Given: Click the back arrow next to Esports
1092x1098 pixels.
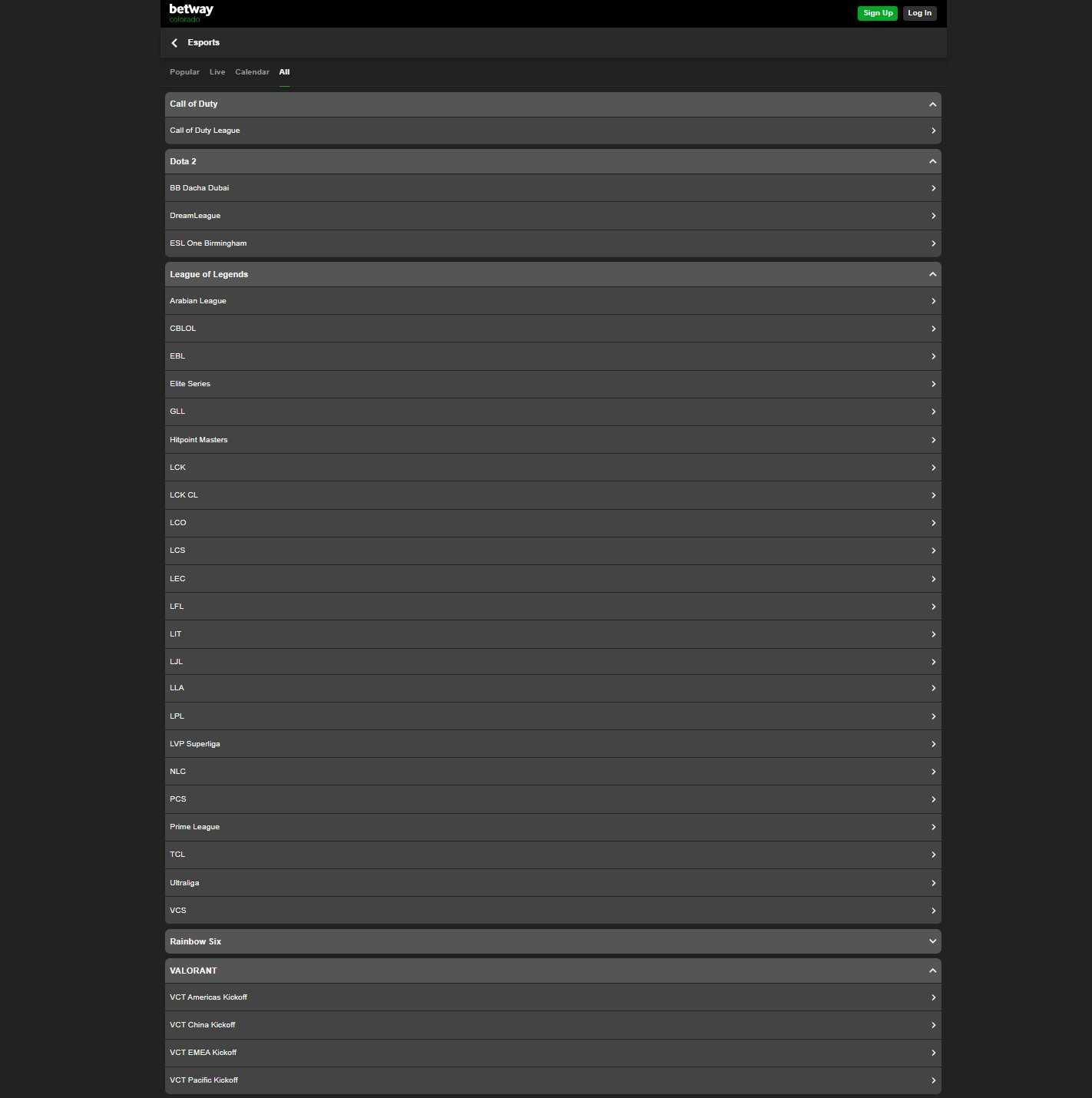Looking at the screenshot, I should [x=174, y=43].
